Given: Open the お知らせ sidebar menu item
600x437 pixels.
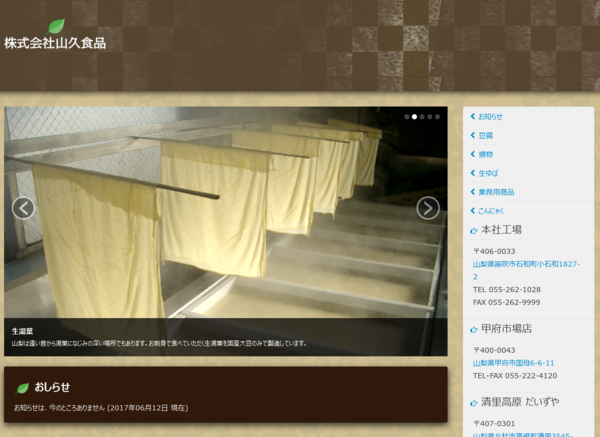Looking at the screenshot, I should pos(490,117).
